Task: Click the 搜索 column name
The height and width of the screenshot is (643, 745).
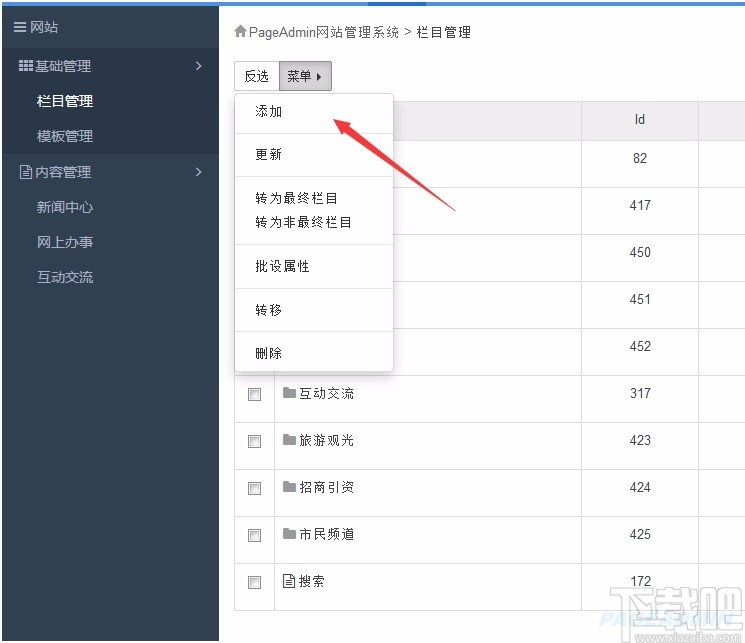Action: pos(312,581)
